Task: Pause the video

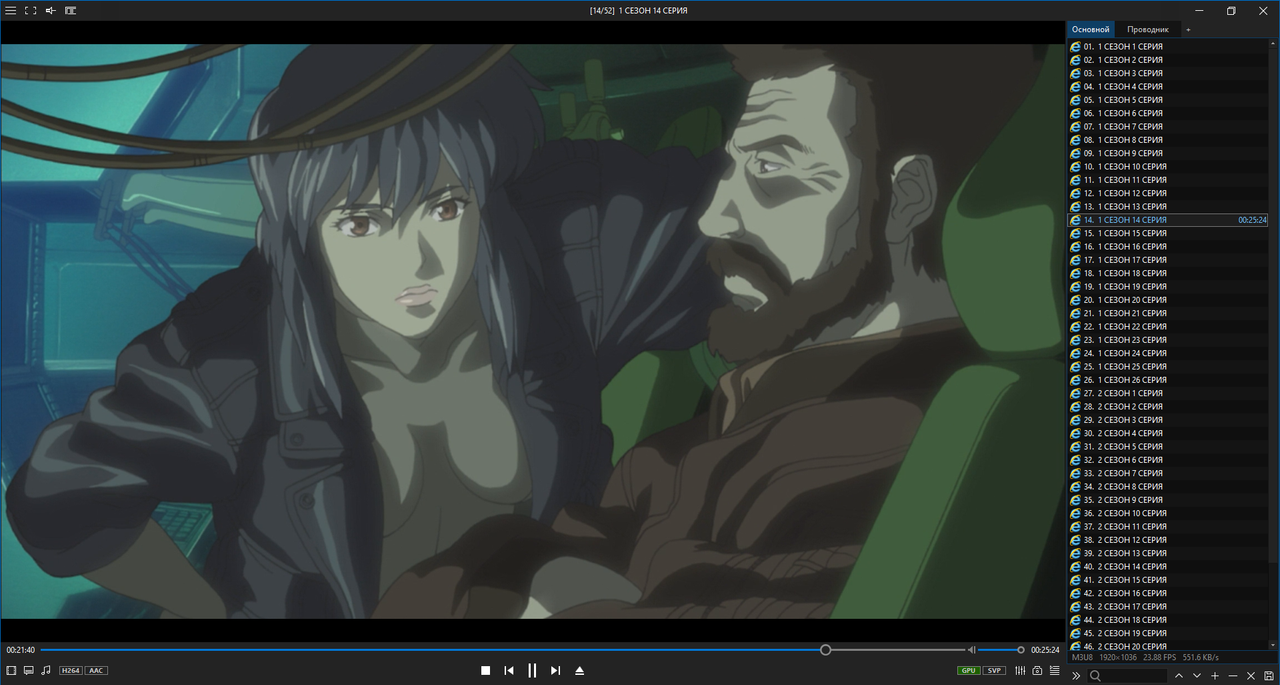Action: pos(532,670)
